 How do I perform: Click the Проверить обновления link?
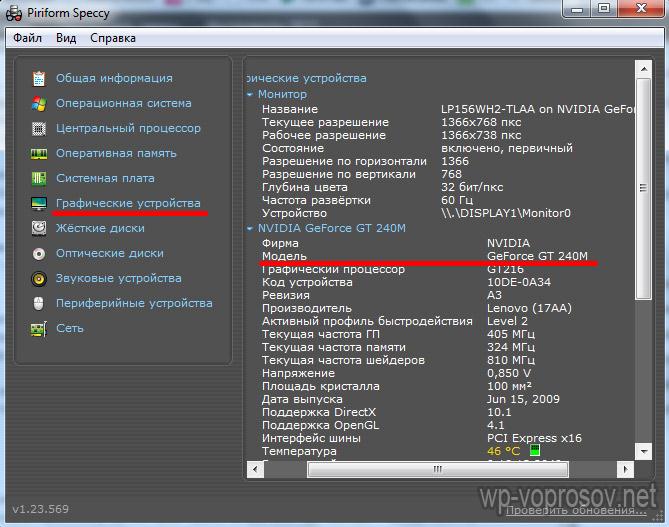point(576,510)
